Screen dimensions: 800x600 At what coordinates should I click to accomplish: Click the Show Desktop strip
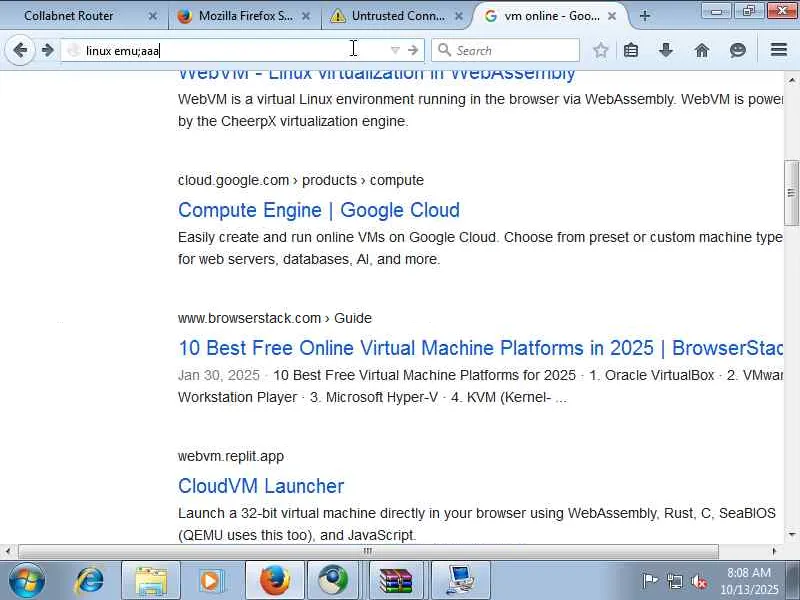[x=794, y=581]
